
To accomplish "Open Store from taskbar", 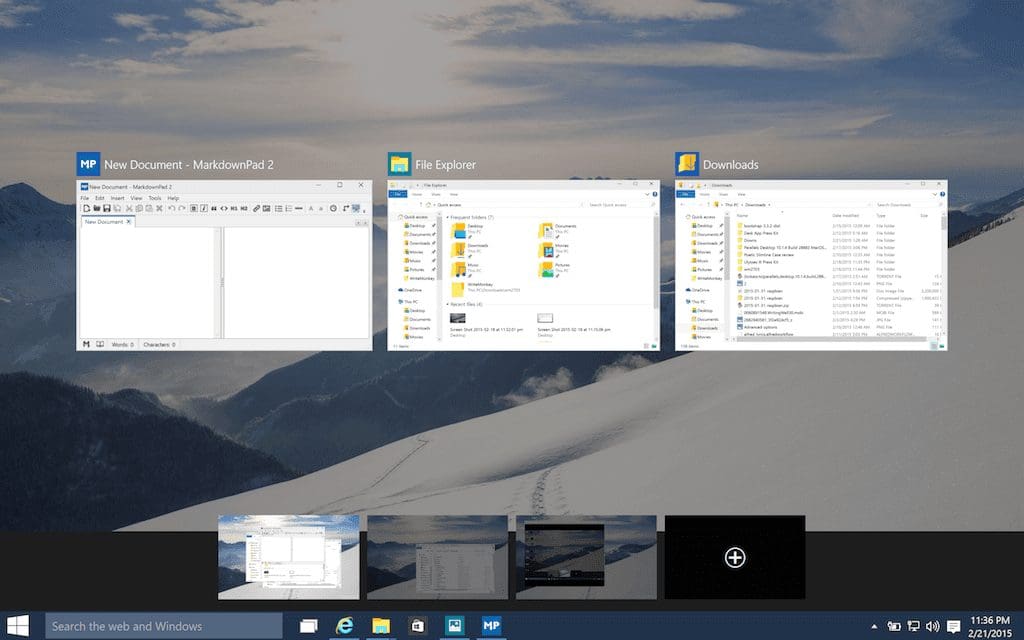I will pos(417,626).
